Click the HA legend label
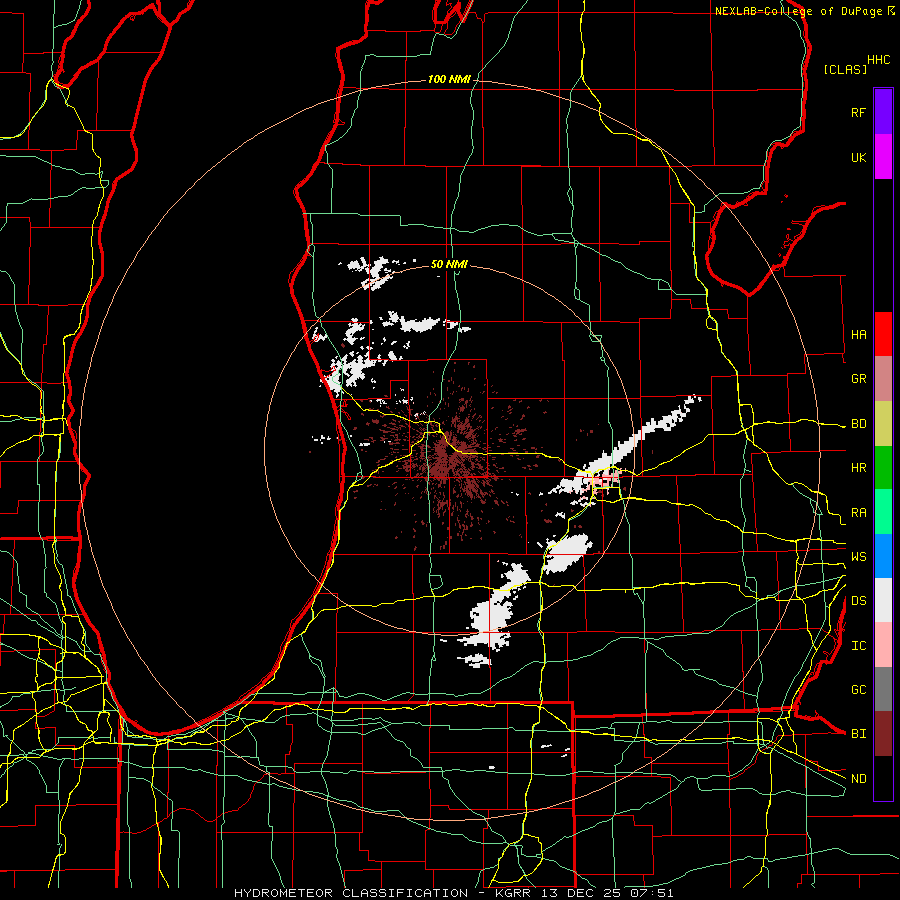 click(x=858, y=334)
